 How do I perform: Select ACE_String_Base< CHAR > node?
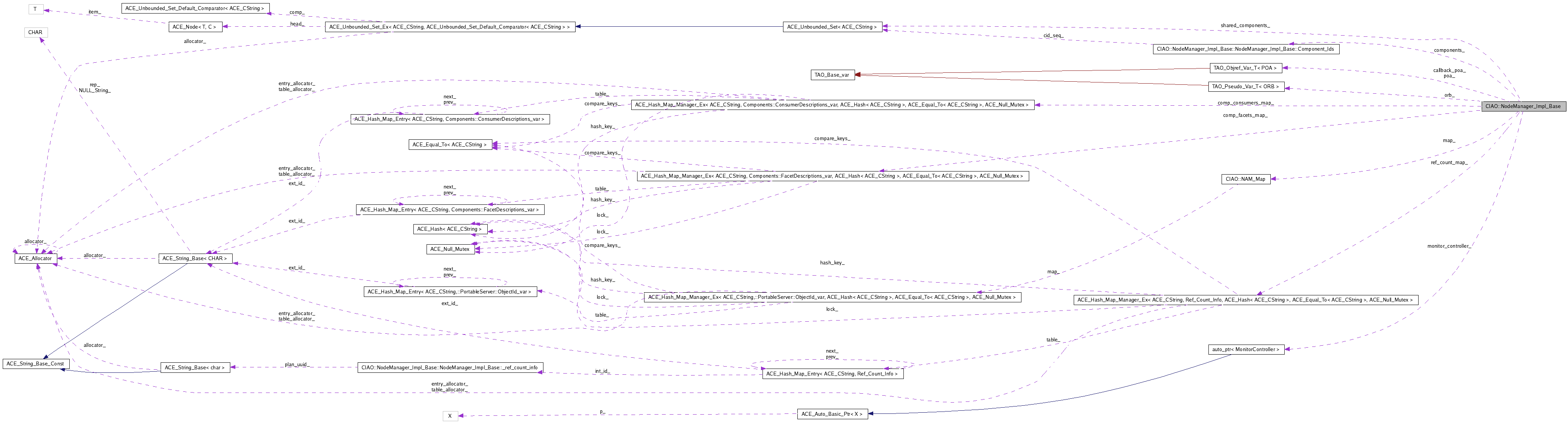tap(195, 258)
